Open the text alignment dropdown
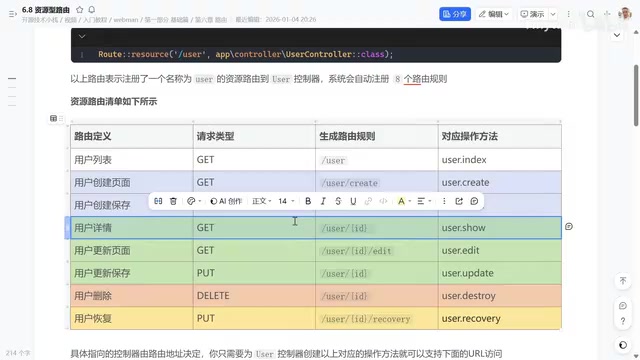Screen dimensions: 640x360 click(x=424, y=201)
